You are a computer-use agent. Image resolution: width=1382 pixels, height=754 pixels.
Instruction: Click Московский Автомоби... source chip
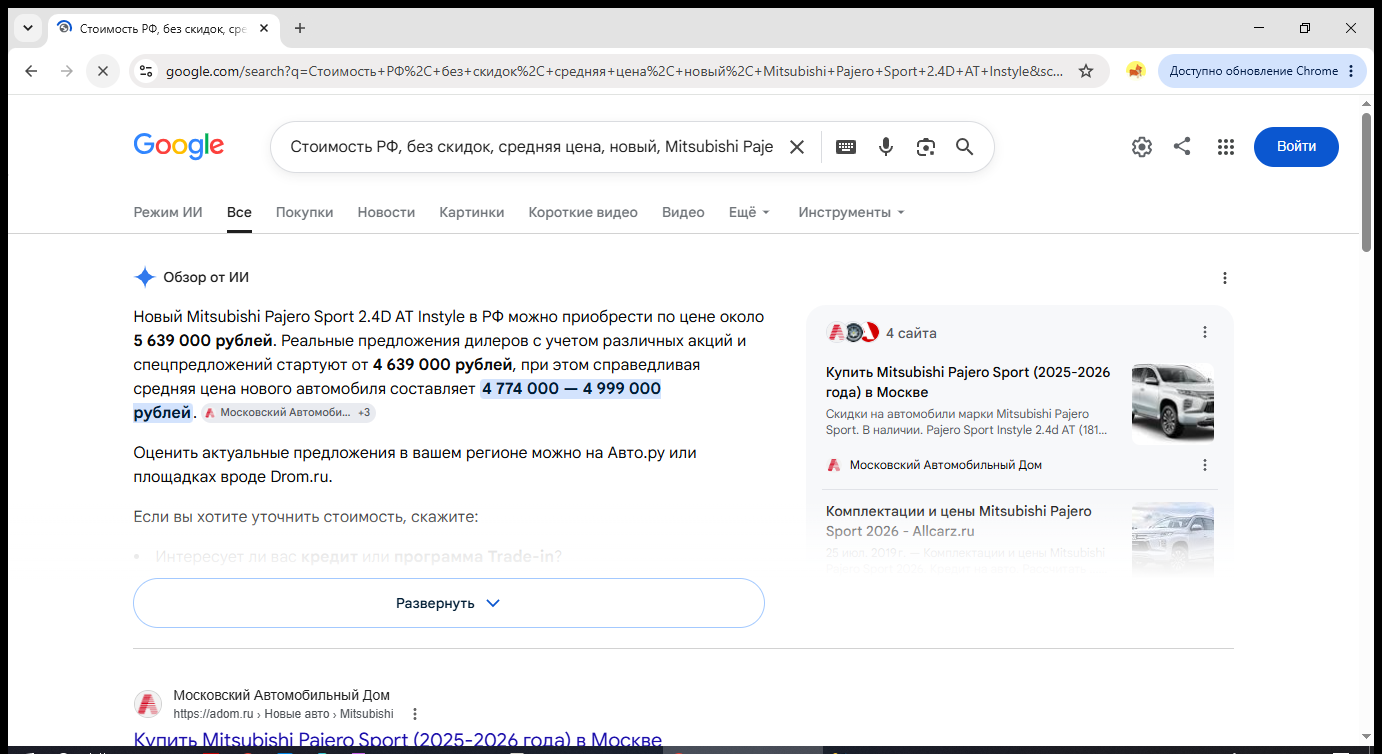(288, 412)
